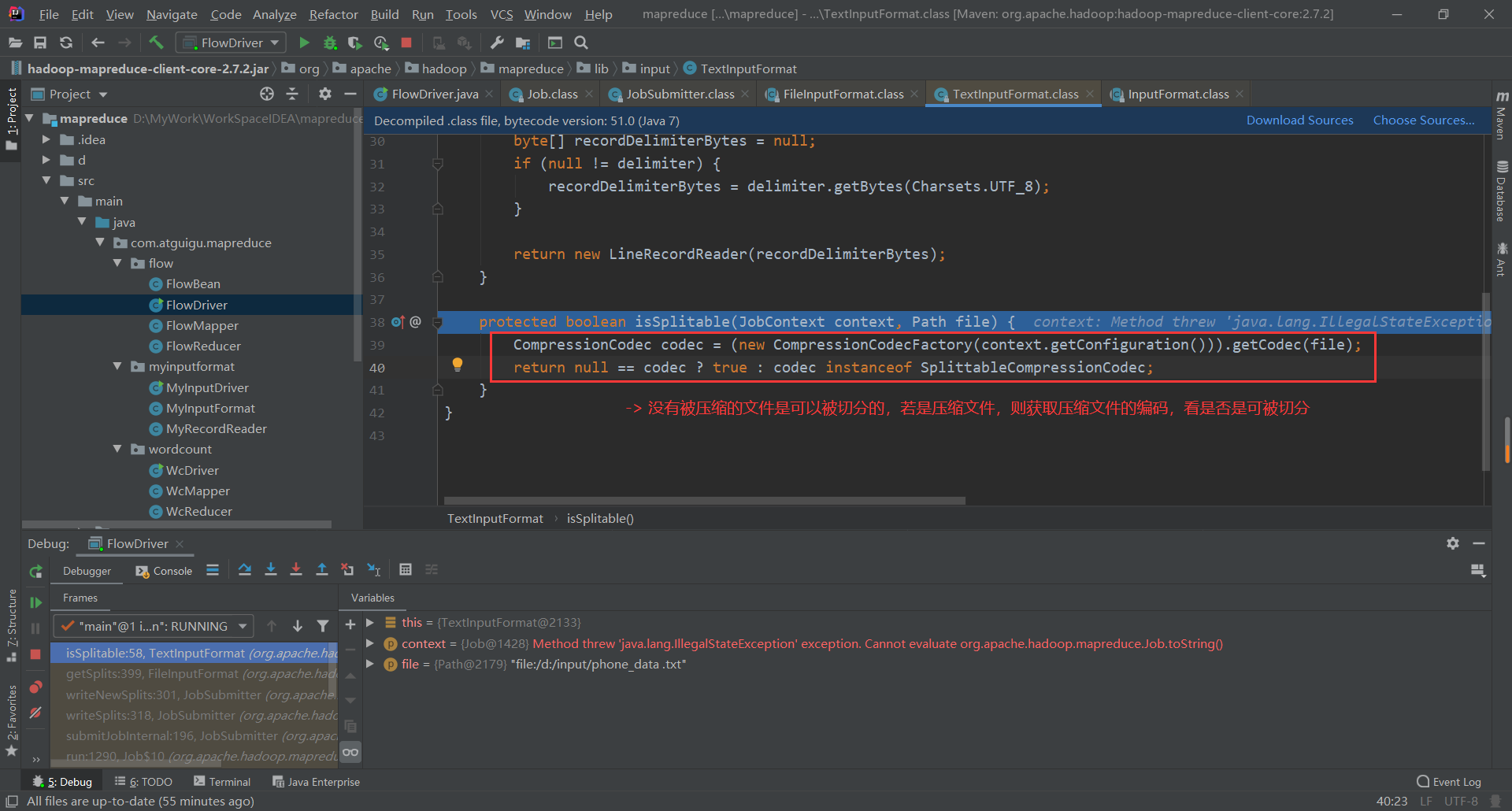This screenshot has height=811, width=1512.
Task: Click Run with Coverage icon
Action: pos(355,43)
